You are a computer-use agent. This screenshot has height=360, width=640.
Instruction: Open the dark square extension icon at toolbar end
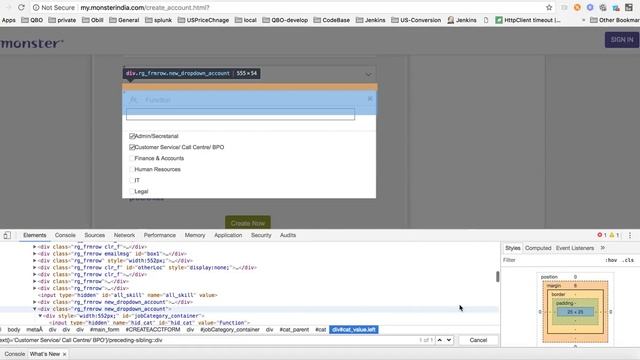pyautogui.click(x=629, y=7)
